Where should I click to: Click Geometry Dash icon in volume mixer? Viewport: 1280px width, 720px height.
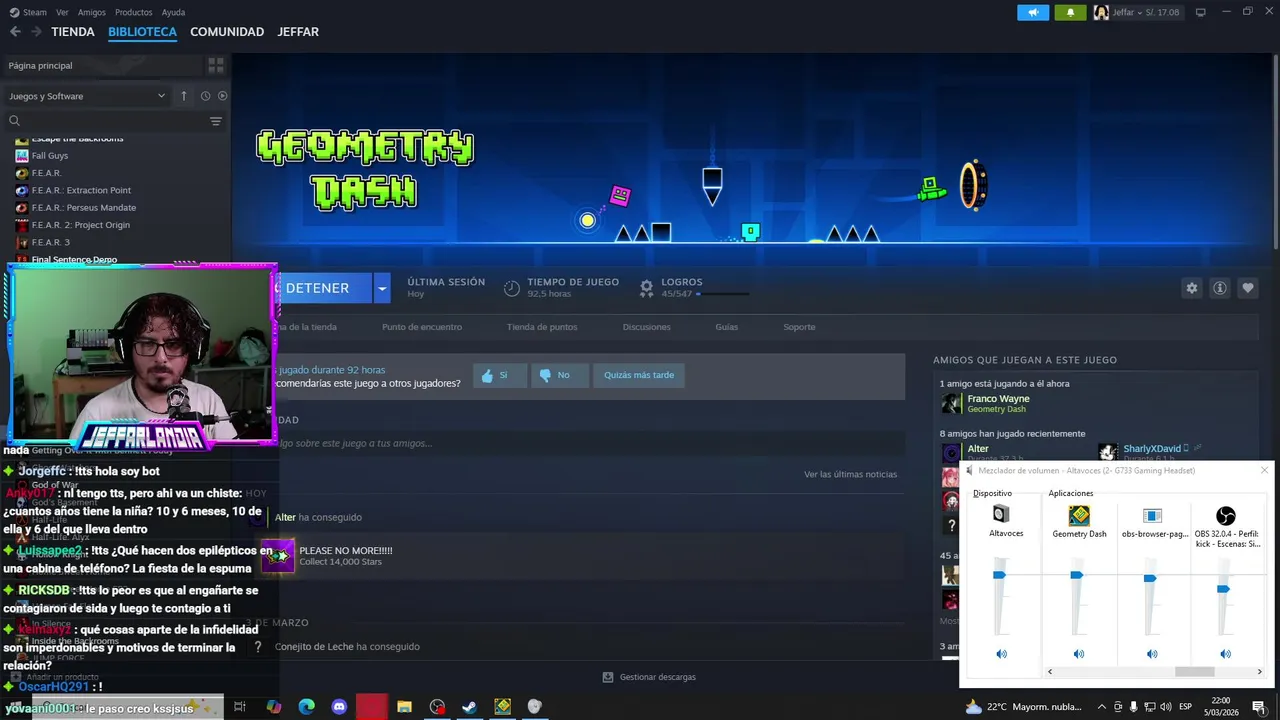[1079, 515]
